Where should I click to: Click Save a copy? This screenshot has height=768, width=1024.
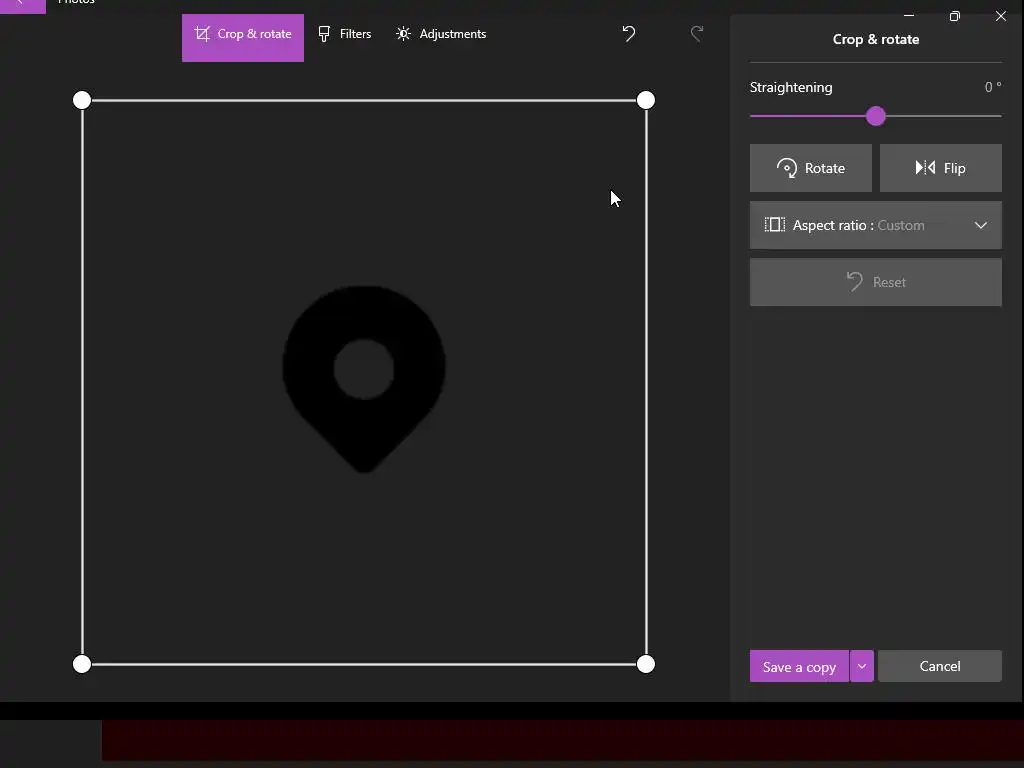[x=799, y=666]
